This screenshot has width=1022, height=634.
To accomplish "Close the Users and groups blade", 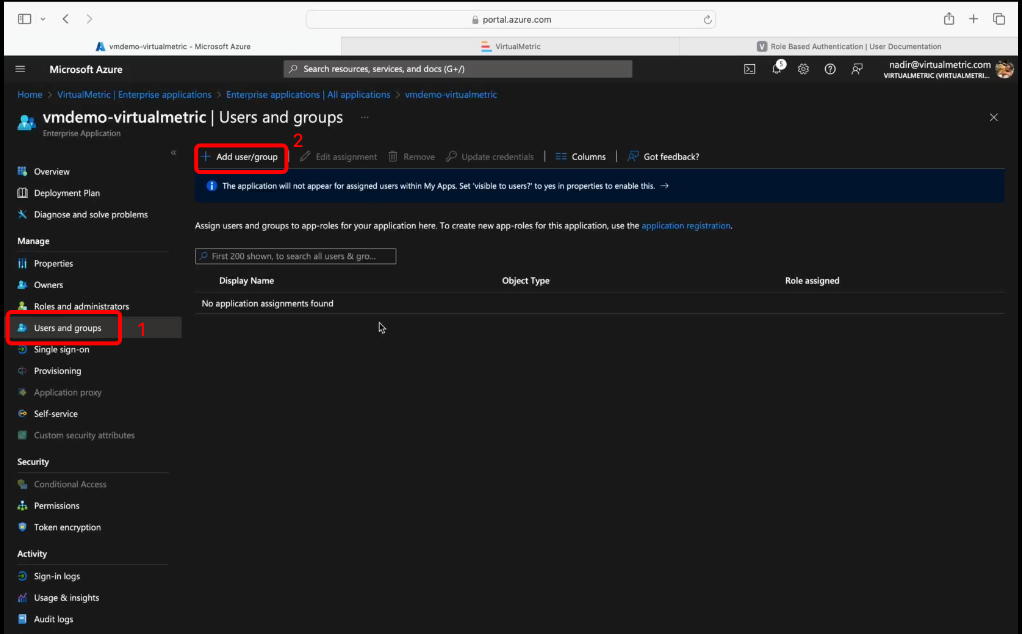I will tap(993, 117).
